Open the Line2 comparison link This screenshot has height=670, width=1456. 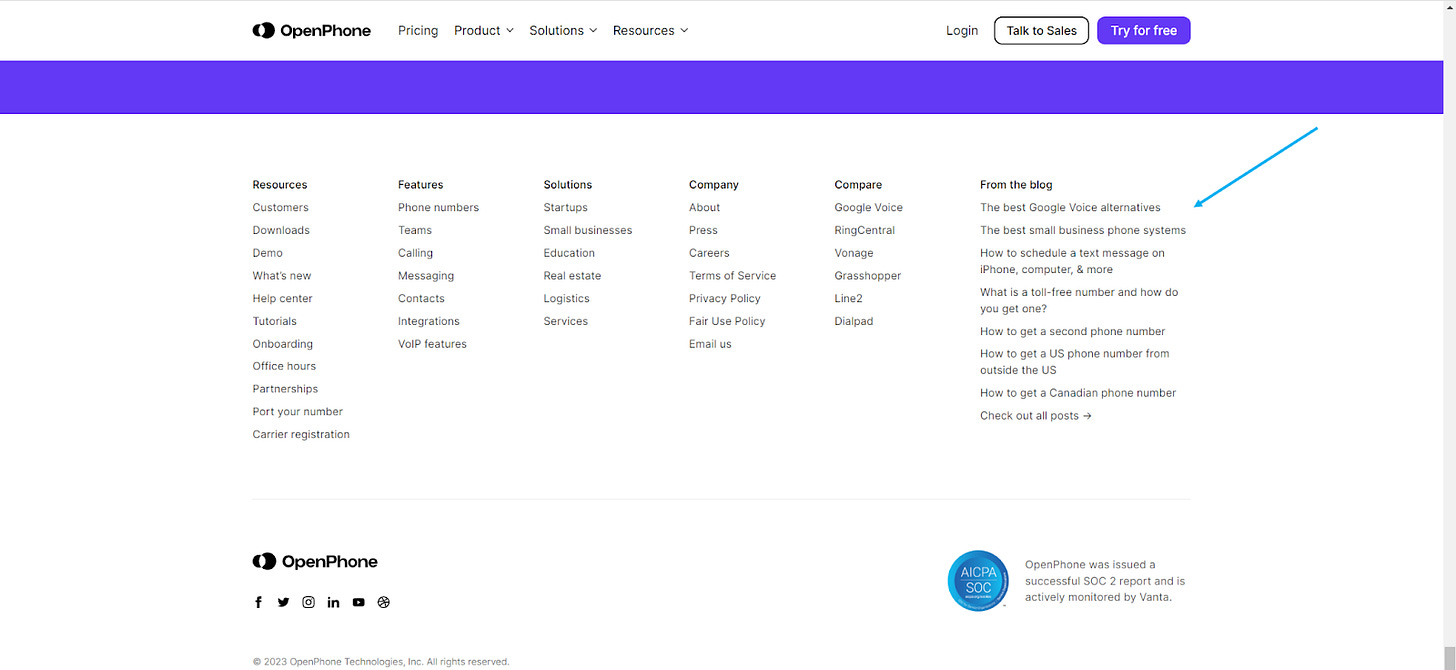coord(849,299)
